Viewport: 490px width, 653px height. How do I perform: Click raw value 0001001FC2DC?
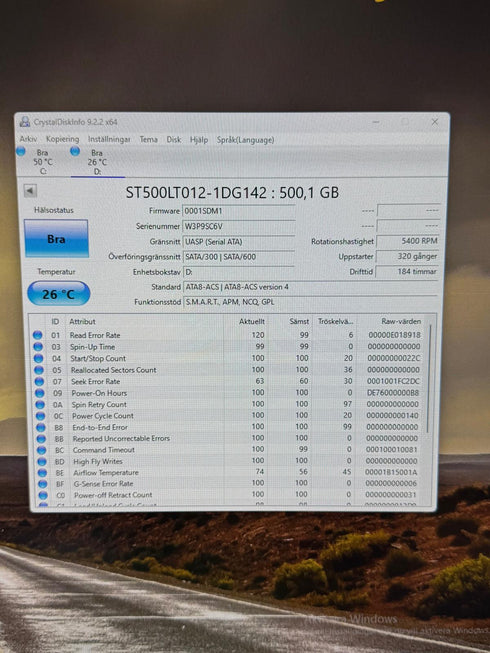point(393,381)
